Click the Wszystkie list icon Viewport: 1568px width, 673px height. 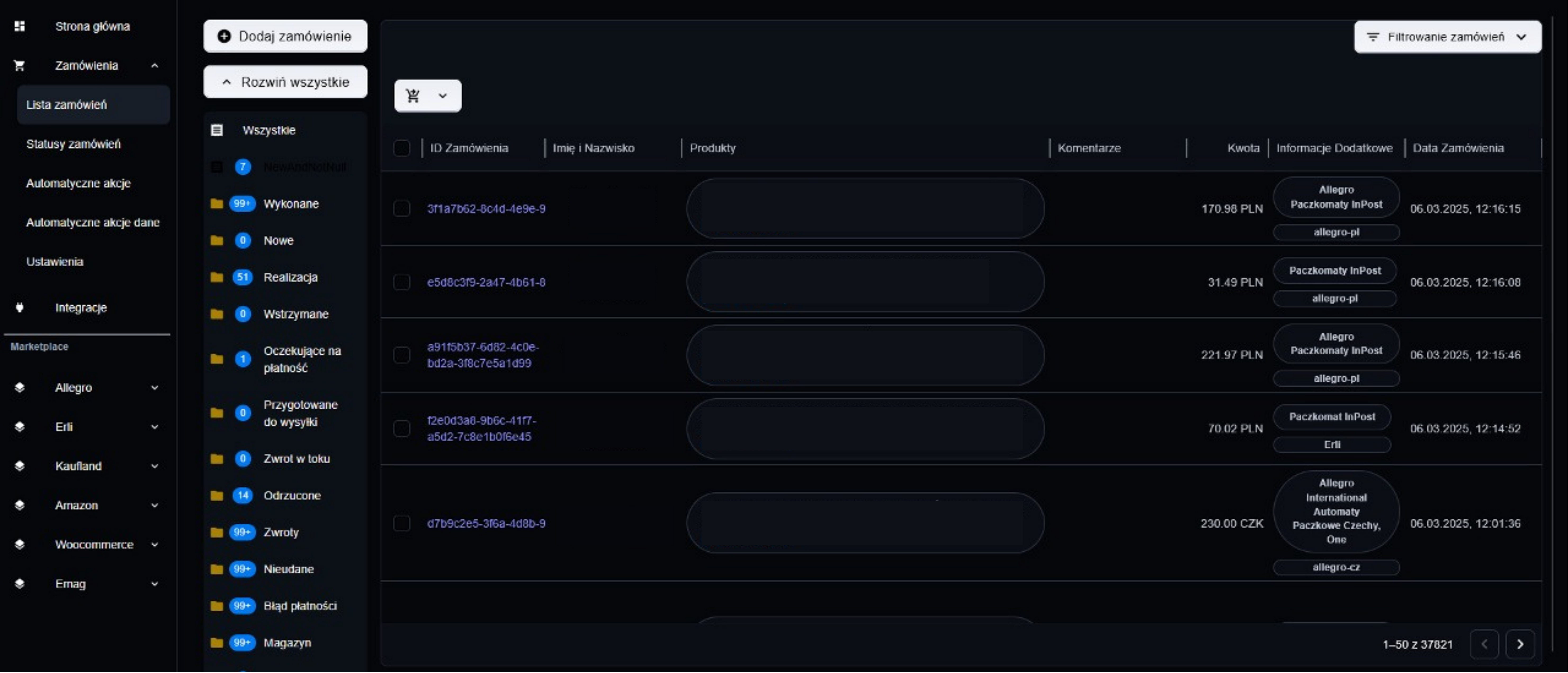[217, 130]
